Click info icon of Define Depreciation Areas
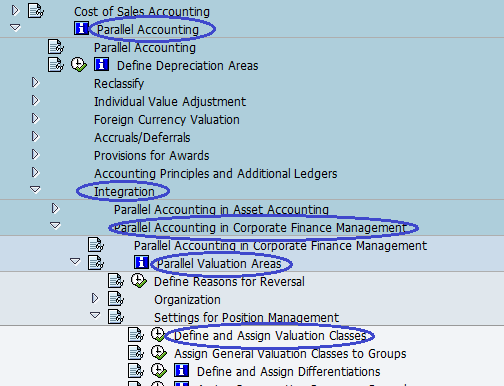The height and width of the screenshot is (386, 504). click(x=101, y=64)
